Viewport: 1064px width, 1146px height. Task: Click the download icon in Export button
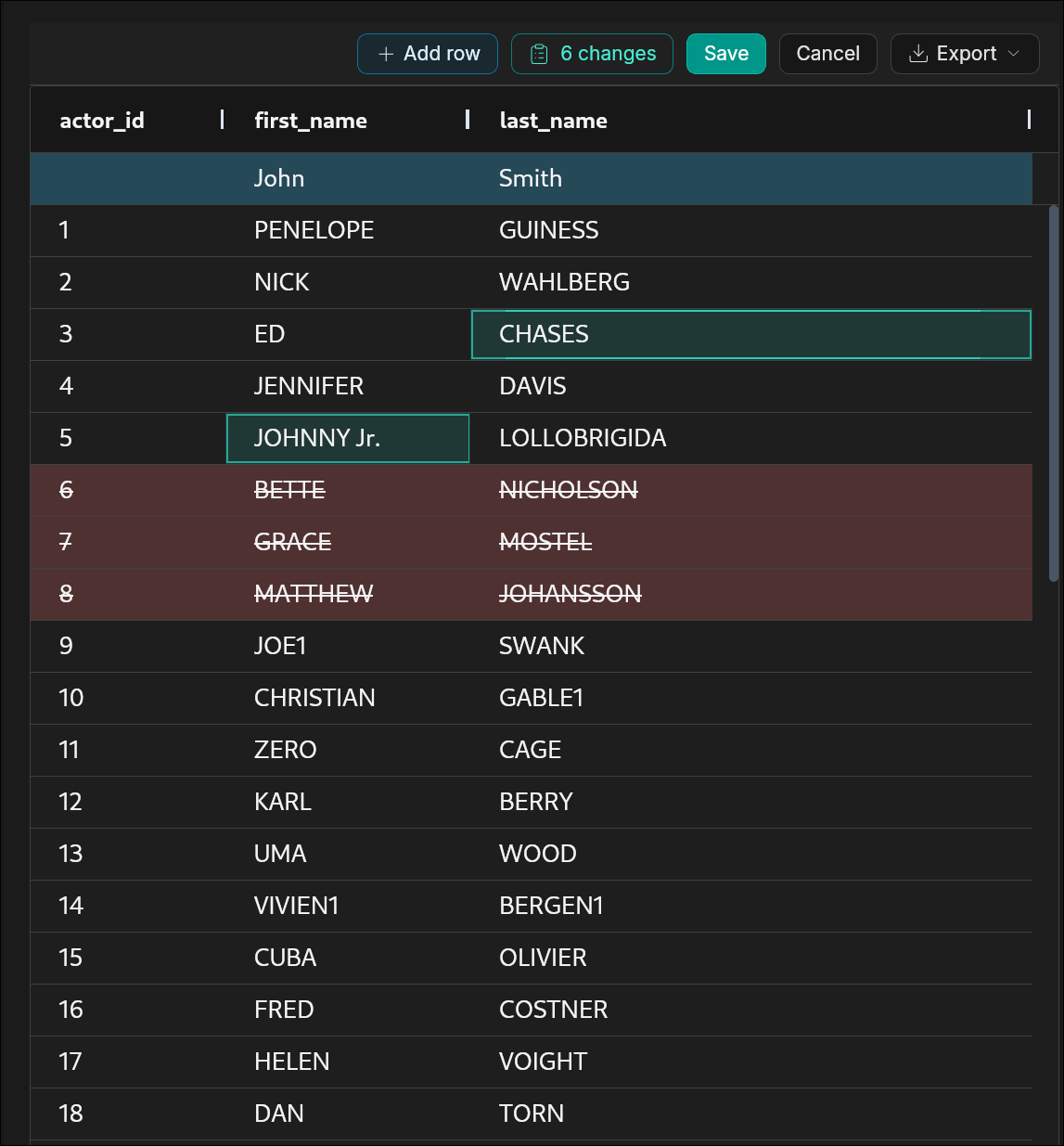(x=917, y=54)
